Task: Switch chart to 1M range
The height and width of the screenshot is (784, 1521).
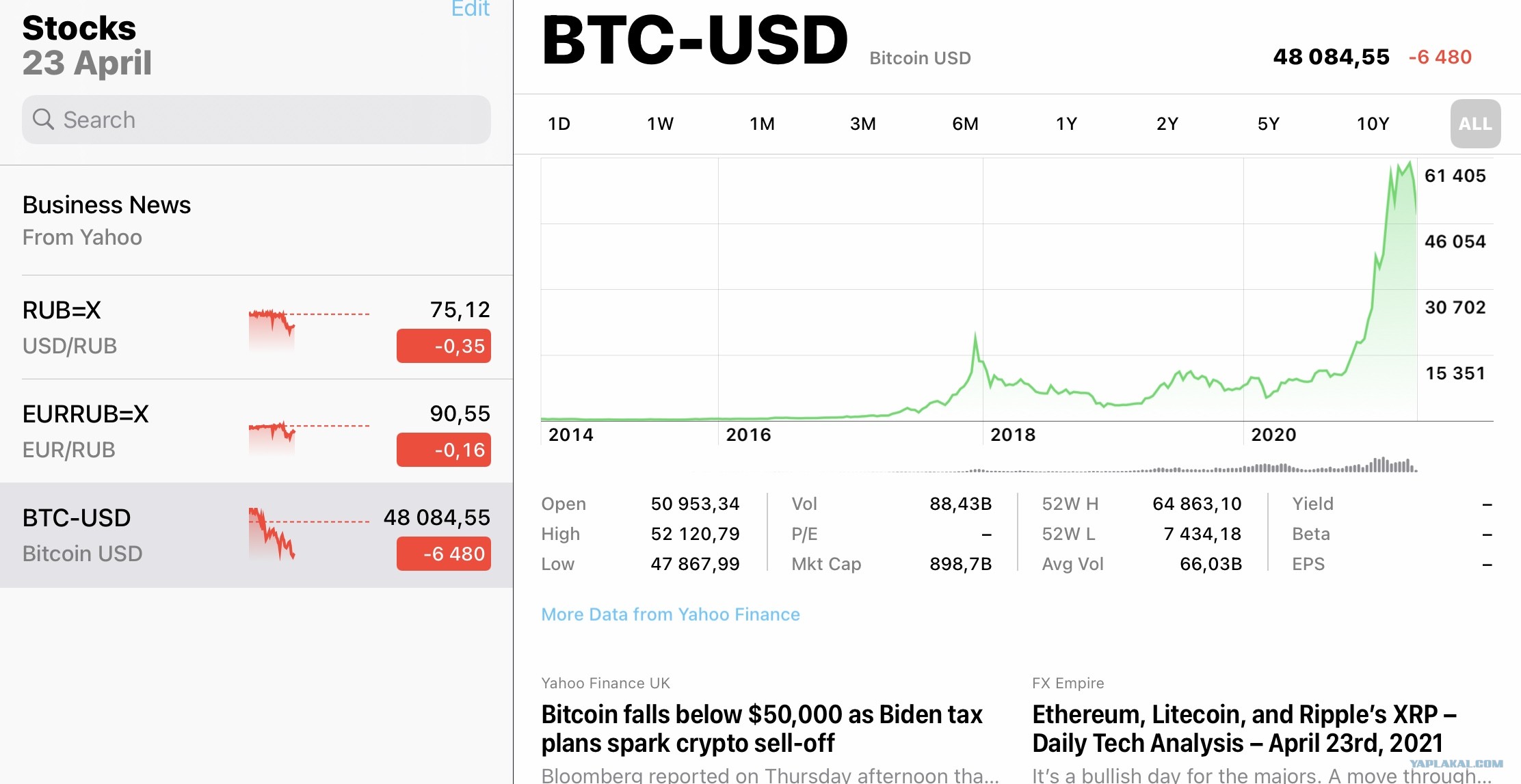Action: tap(762, 124)
